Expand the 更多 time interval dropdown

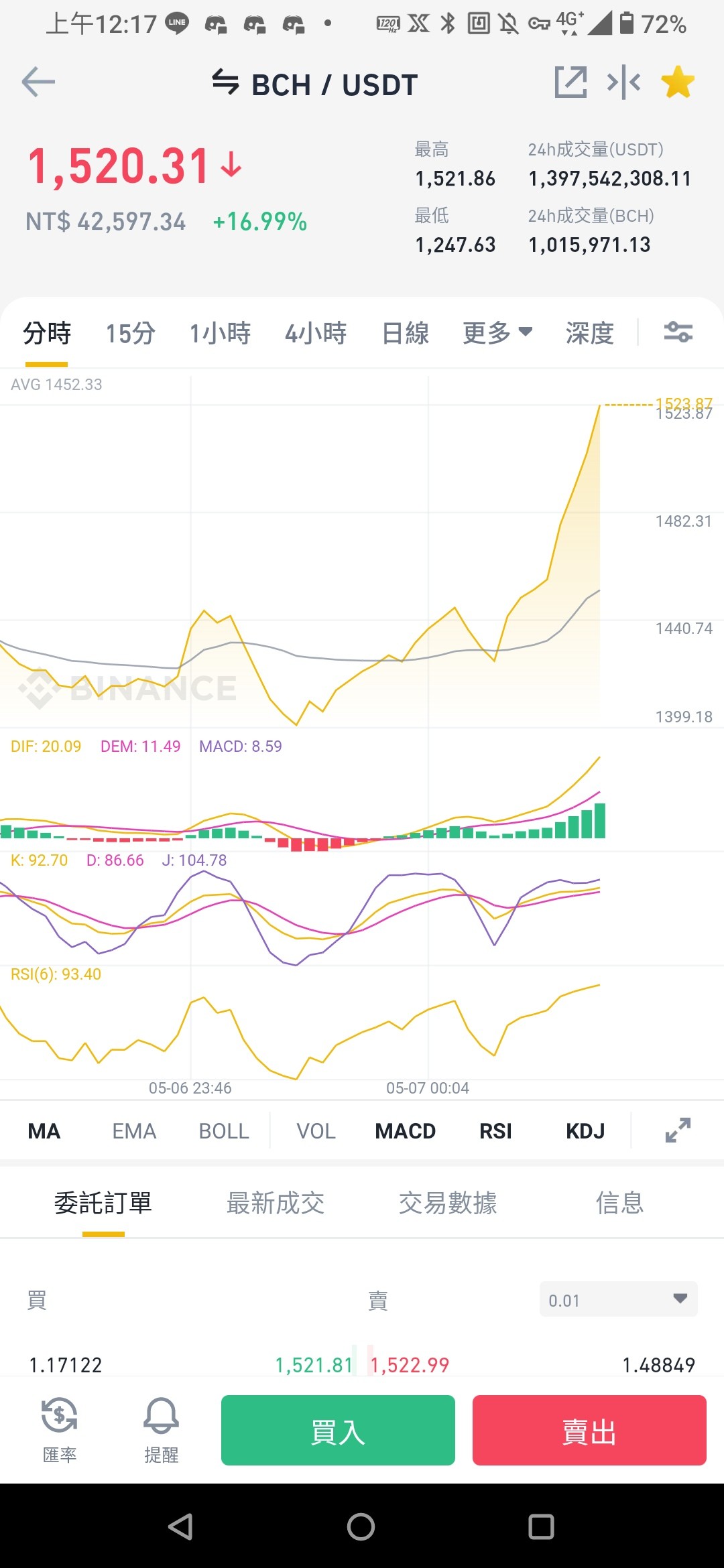click(497, 333)
